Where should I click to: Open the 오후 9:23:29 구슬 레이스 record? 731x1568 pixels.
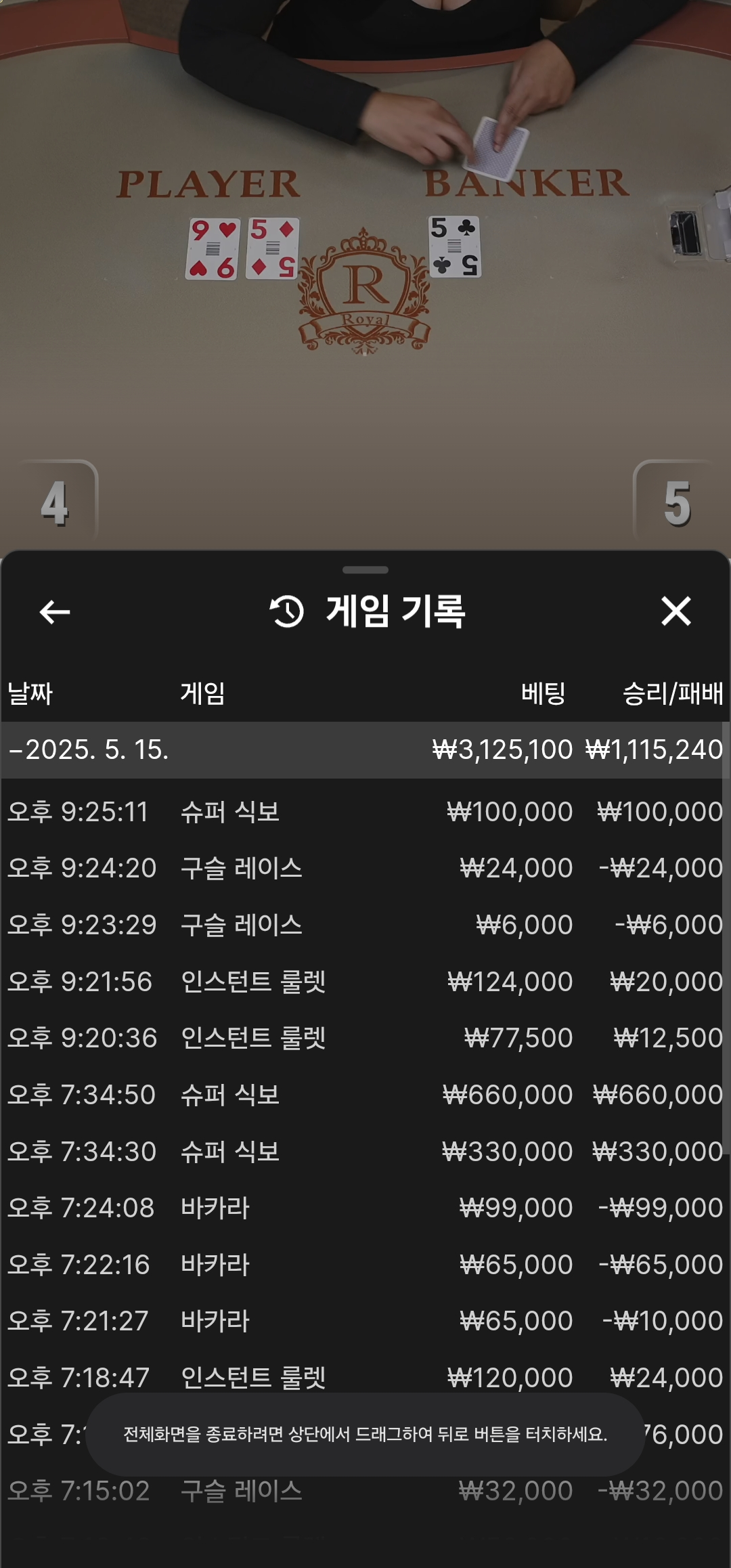pyautogui.click(x=365, y=925)
